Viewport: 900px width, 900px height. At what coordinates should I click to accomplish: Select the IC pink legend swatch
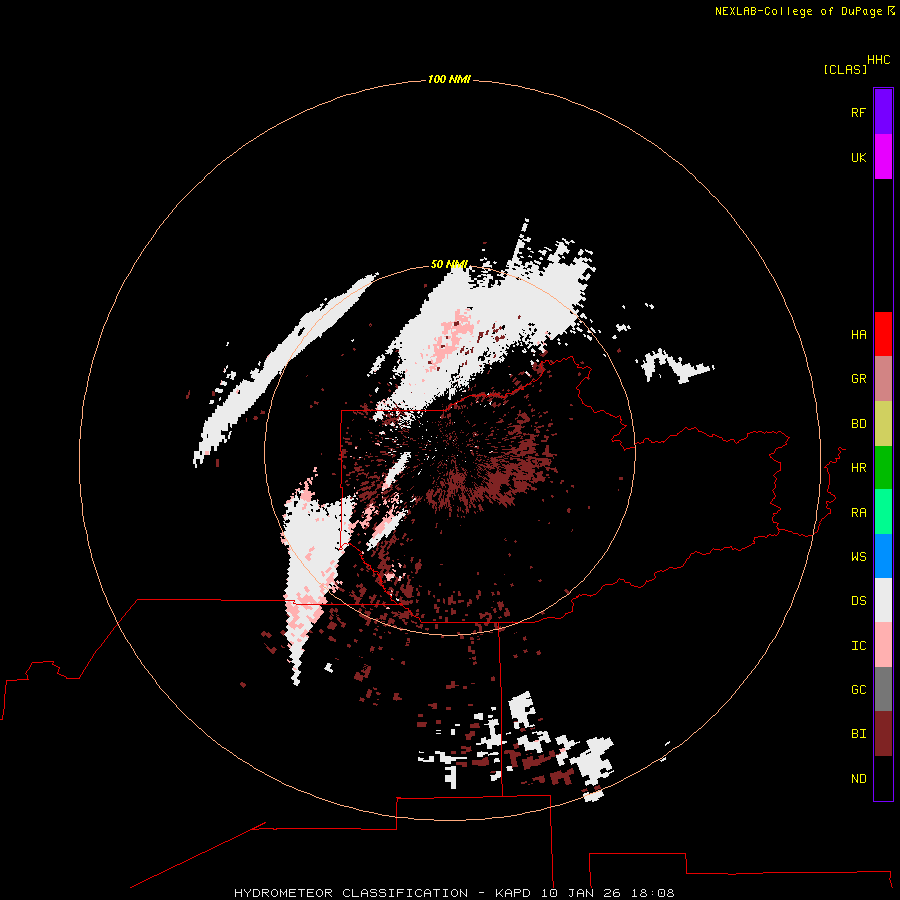883,645
